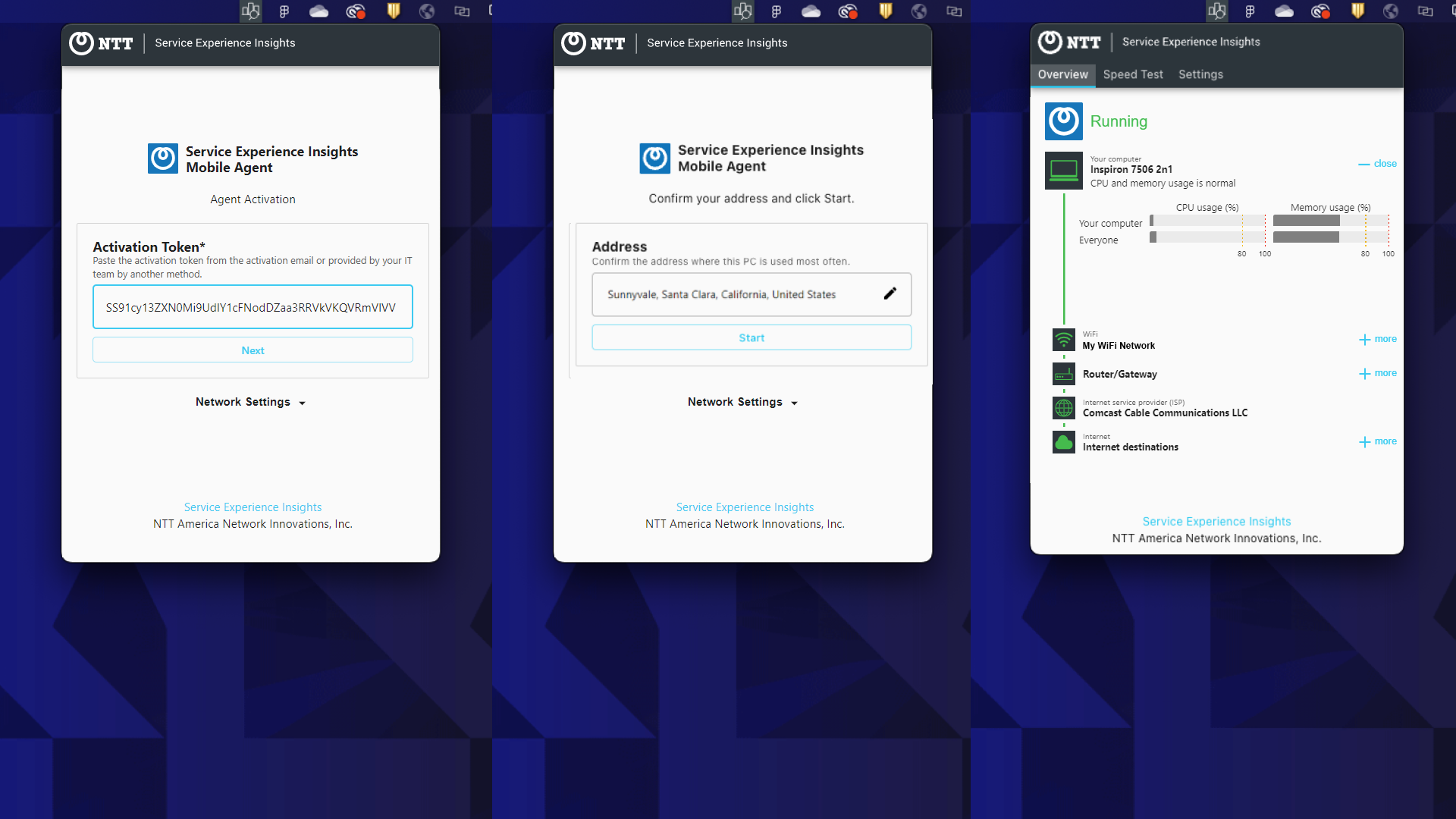Expand more details for Internet destinations
Viewport: 1456px width, 819px height.
1378,441
